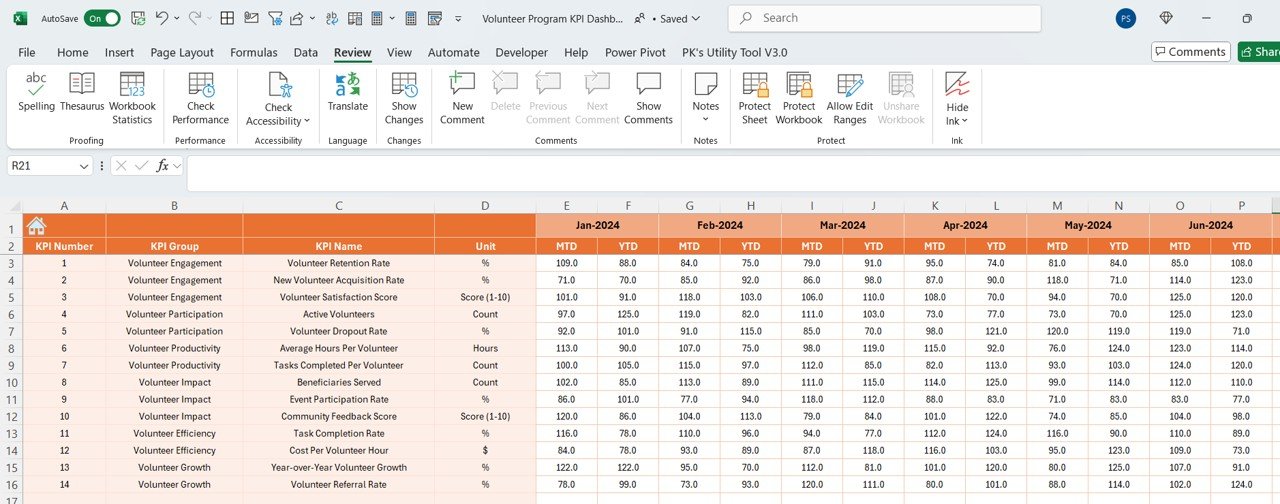Open the File menu
The width and height of the screenshot is (1280, 504).
(27, 52)
